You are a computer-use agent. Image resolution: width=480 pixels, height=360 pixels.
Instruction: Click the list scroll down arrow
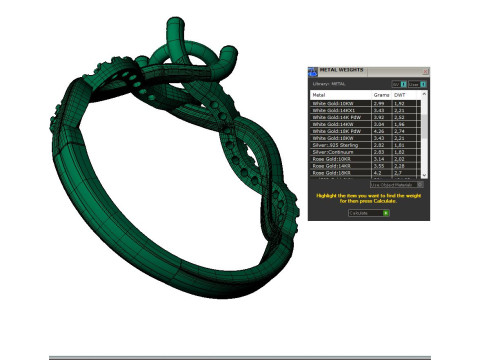(x=424, y=175)
